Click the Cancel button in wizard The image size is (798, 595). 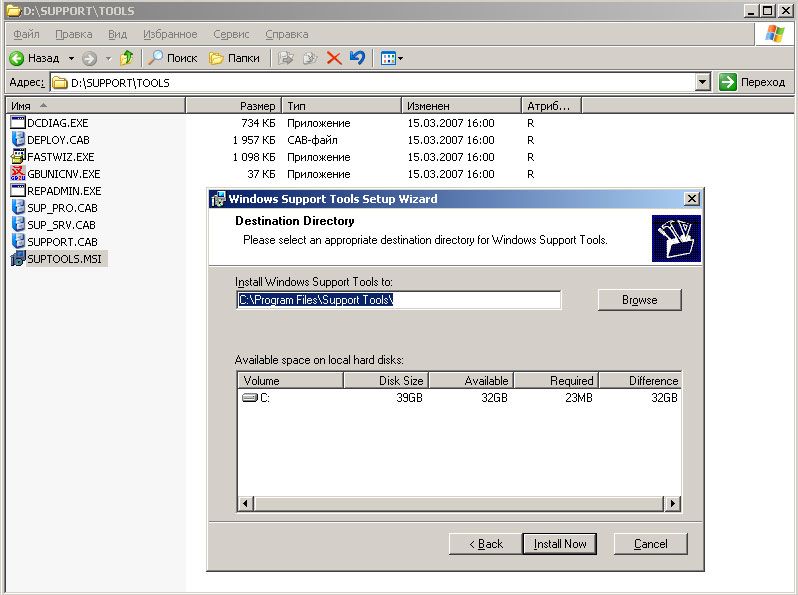(x=650, y=543)
